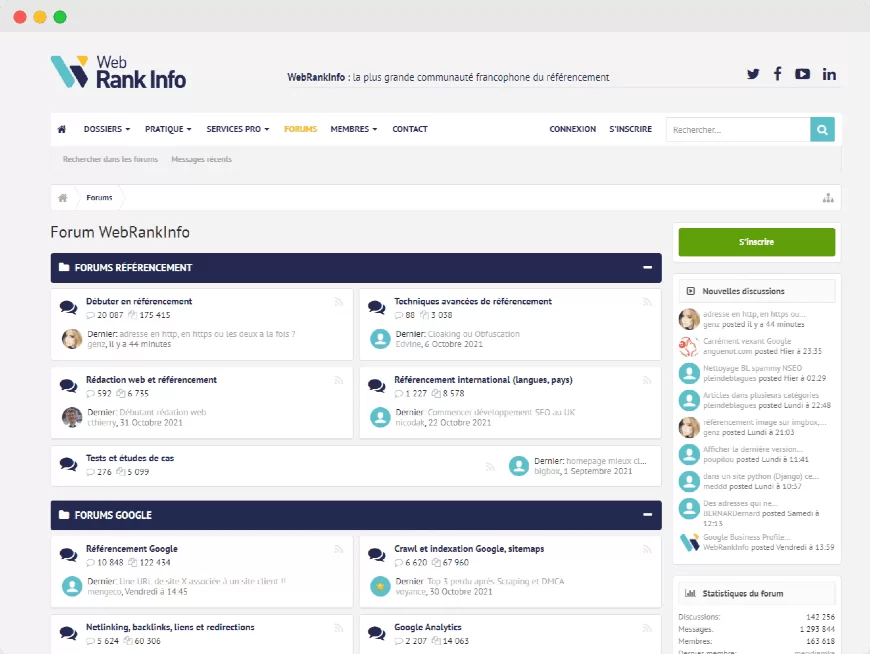Image resolution: width=870 pixels, height=654 pixels.
Task: Click RSS icon for Référencement international
Action: pyautogui.click(x=647, y=380)
